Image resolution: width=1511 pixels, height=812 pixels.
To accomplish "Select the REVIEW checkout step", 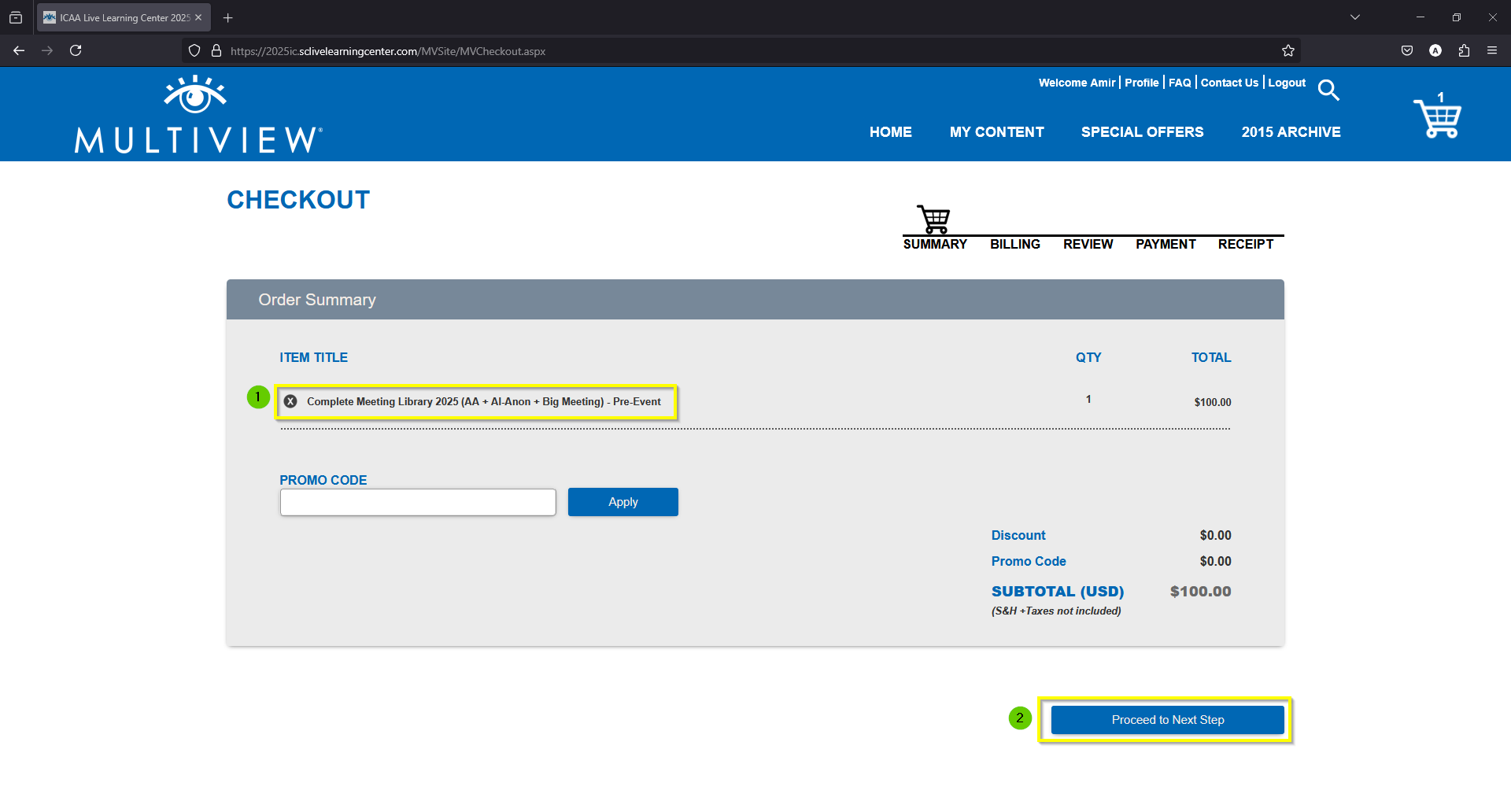I will (x=1088, y=244).
